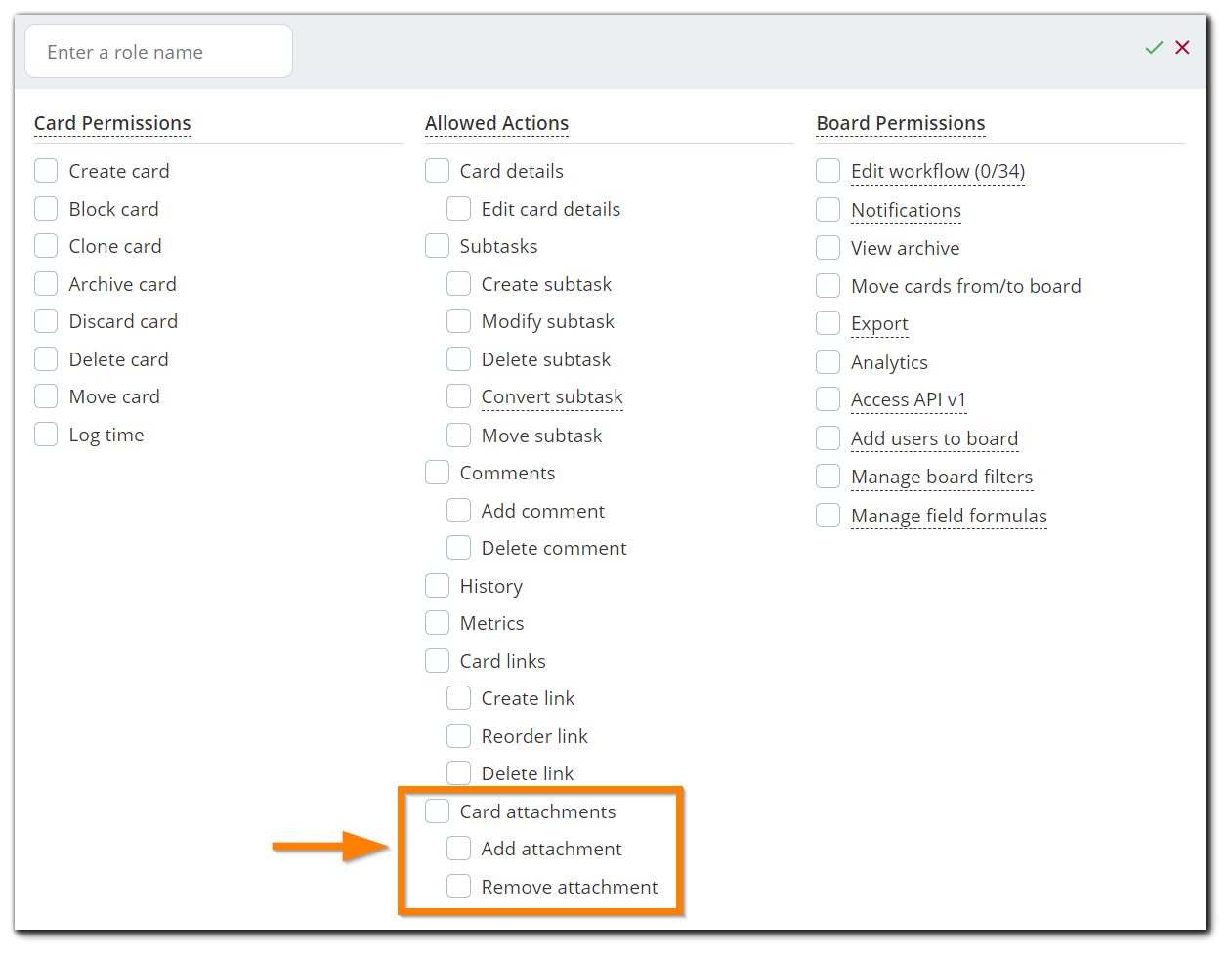Check the Delete card permission

[x=45, y=358]
